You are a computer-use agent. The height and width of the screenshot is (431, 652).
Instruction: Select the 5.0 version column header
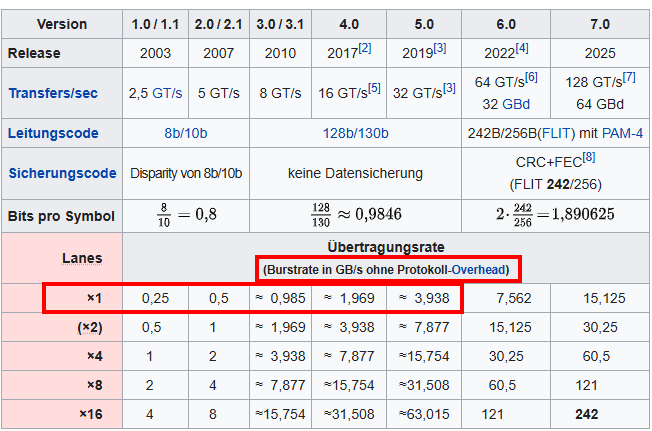[424, 24]
